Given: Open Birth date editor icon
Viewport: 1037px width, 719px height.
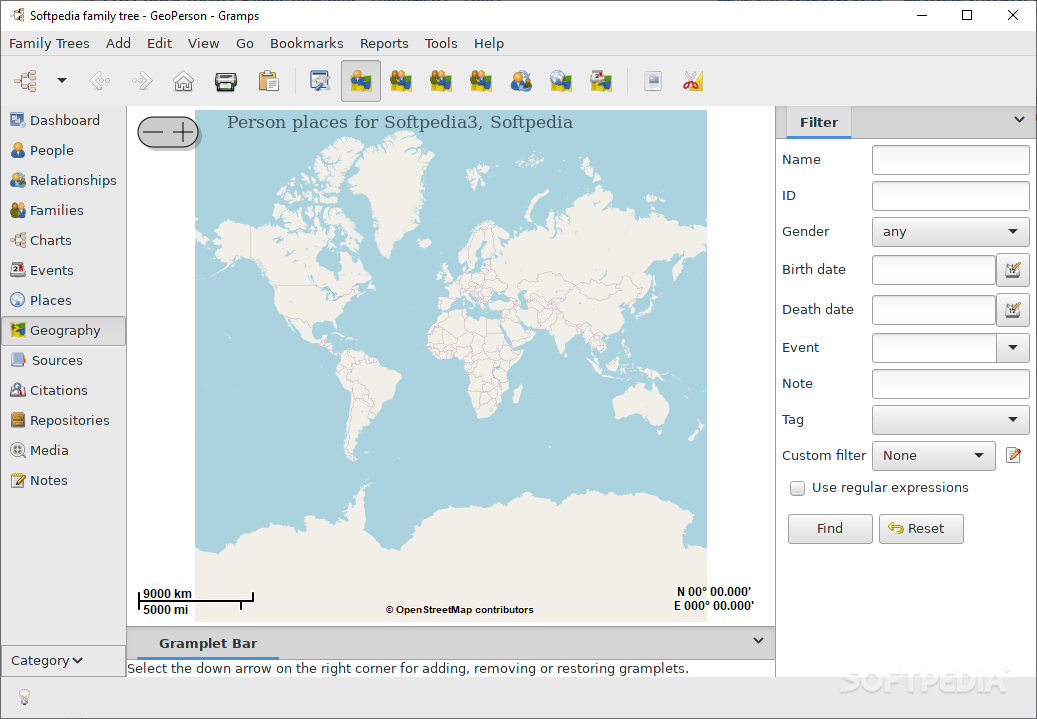Looking at the screenshot, I should click(x=1013, y=270).
